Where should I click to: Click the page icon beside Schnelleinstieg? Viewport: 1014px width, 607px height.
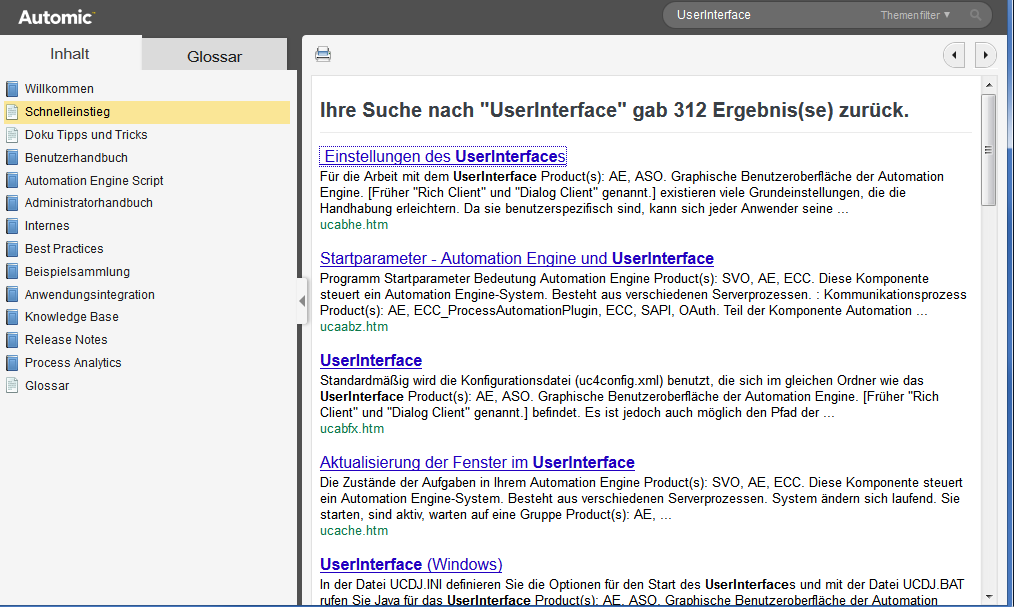(x=12, y=112)
